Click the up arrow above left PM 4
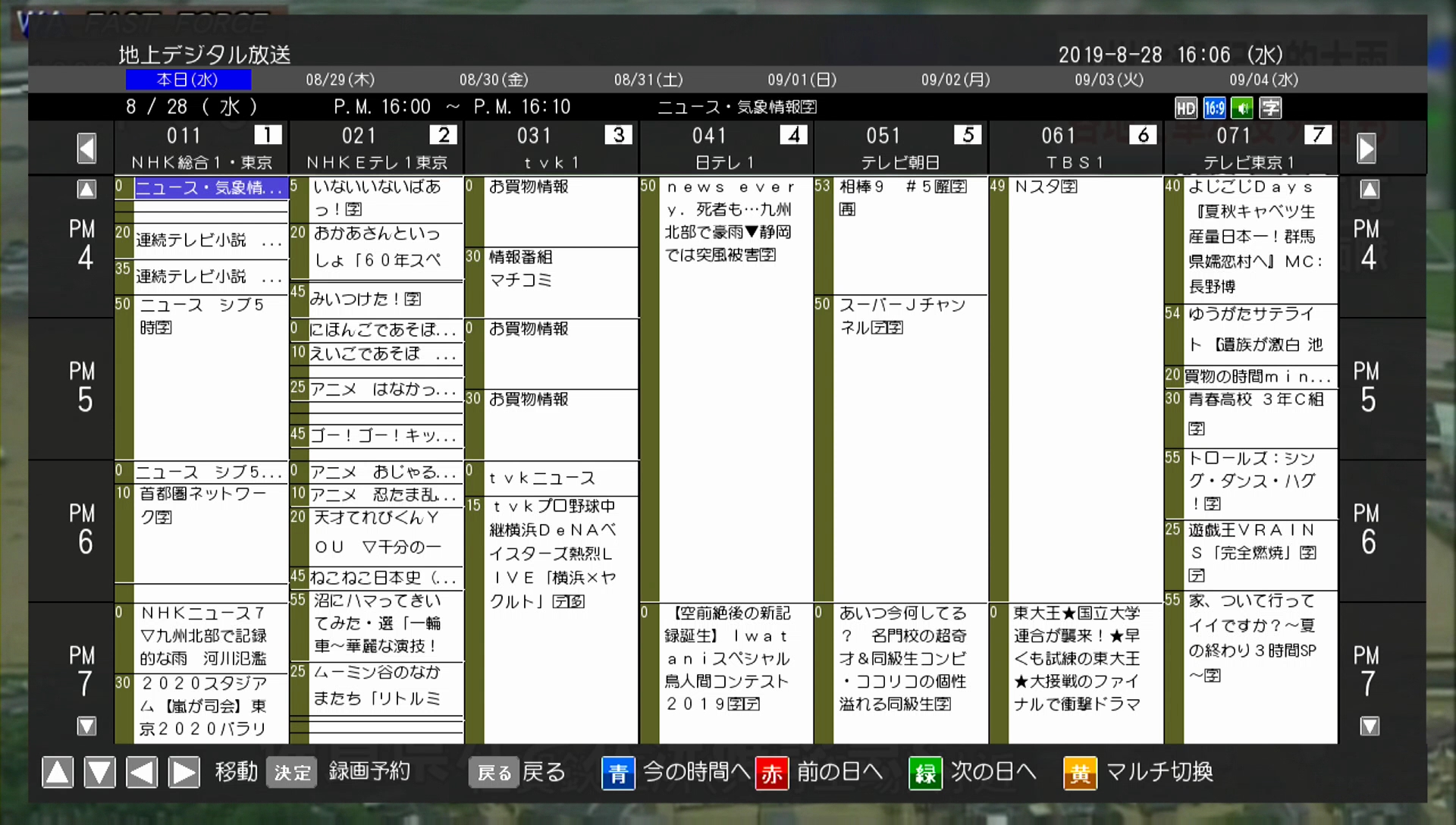This screenshot has width=1456, height=825. [86, 189]
